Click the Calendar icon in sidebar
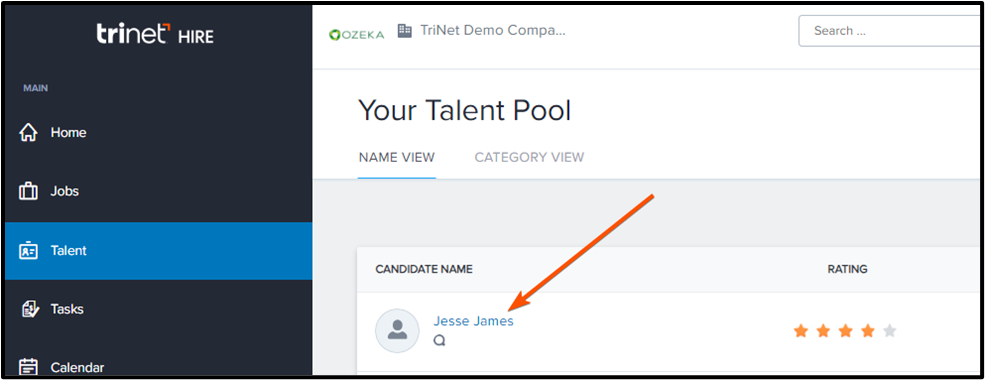985x380 pixels. [x=28, y=367]
